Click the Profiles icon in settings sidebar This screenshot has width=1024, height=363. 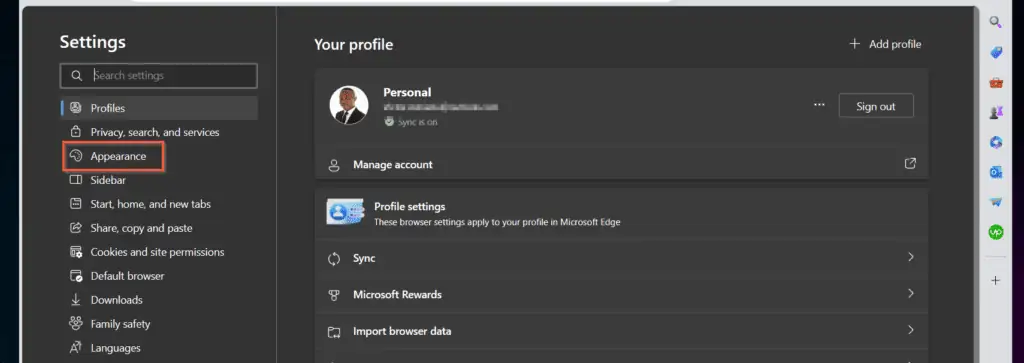click(76, 108)
